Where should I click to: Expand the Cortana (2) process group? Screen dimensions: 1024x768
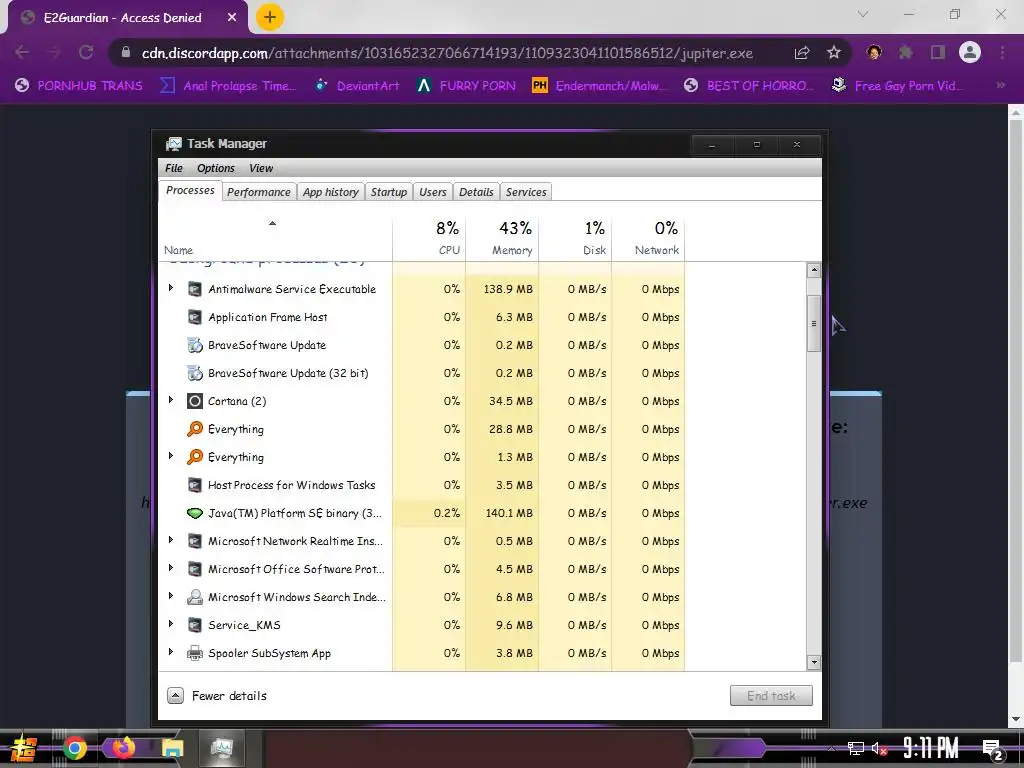(171, 400)
